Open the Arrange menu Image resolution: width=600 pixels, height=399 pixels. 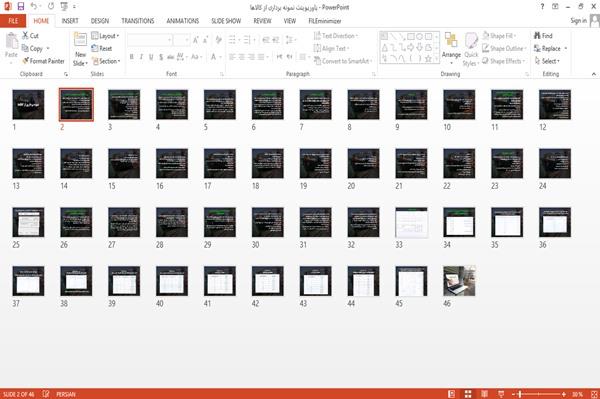[452, 48]
